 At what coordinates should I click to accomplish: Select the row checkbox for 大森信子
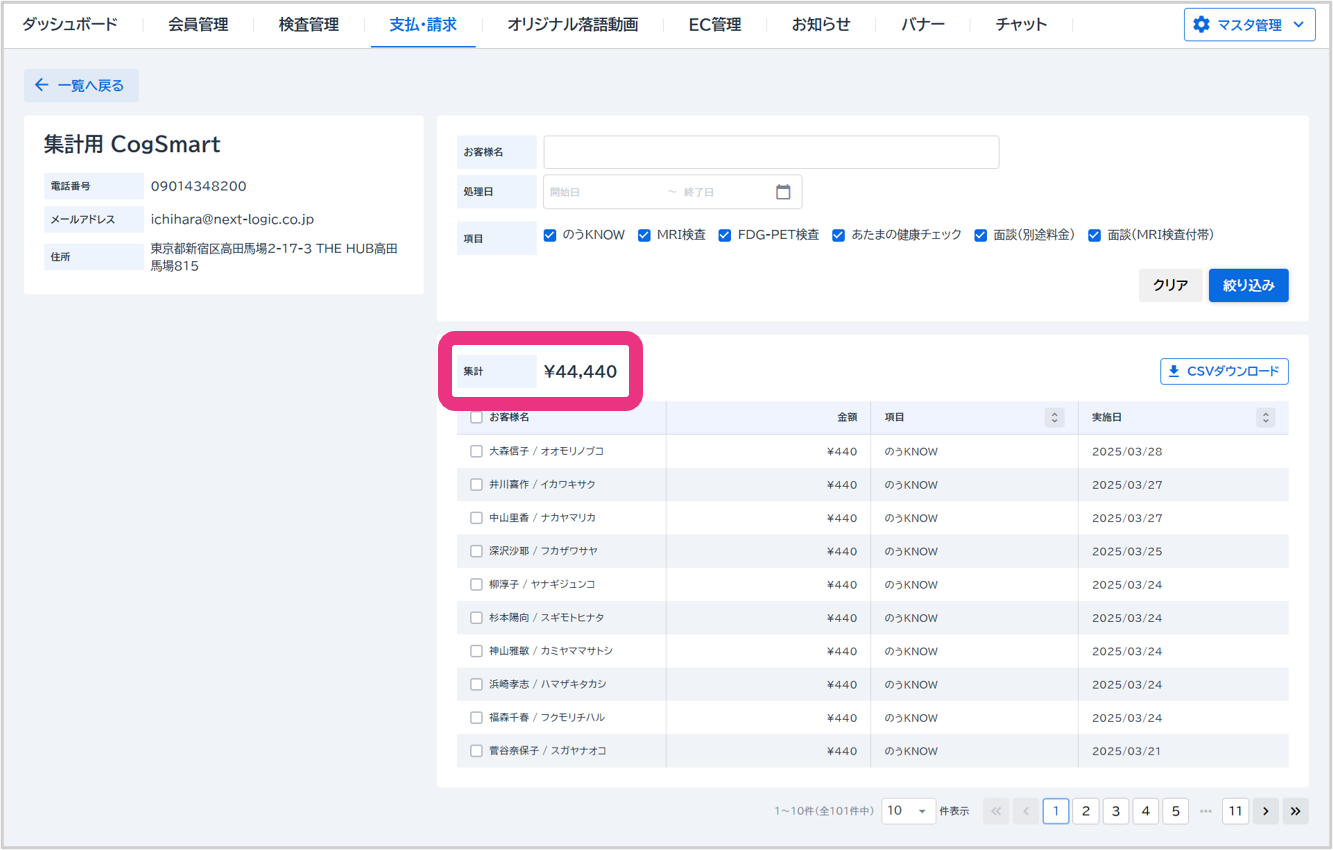476,452
